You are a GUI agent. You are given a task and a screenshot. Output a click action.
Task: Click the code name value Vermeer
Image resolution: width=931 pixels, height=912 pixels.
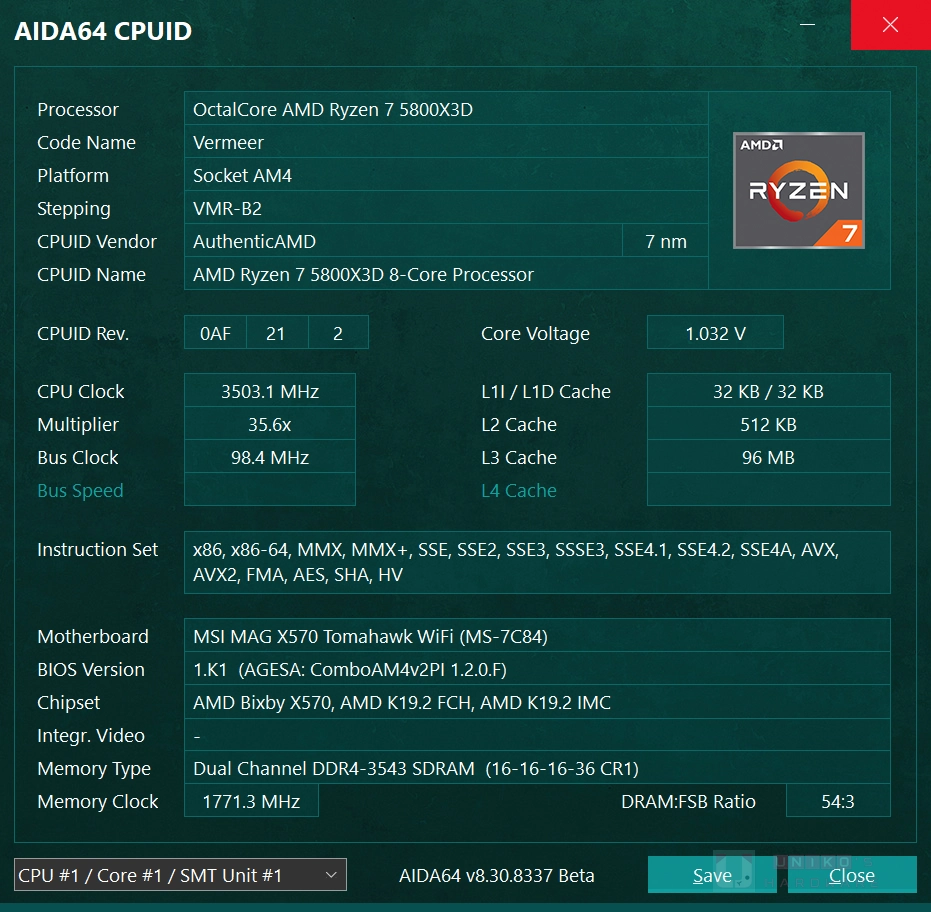446,142
